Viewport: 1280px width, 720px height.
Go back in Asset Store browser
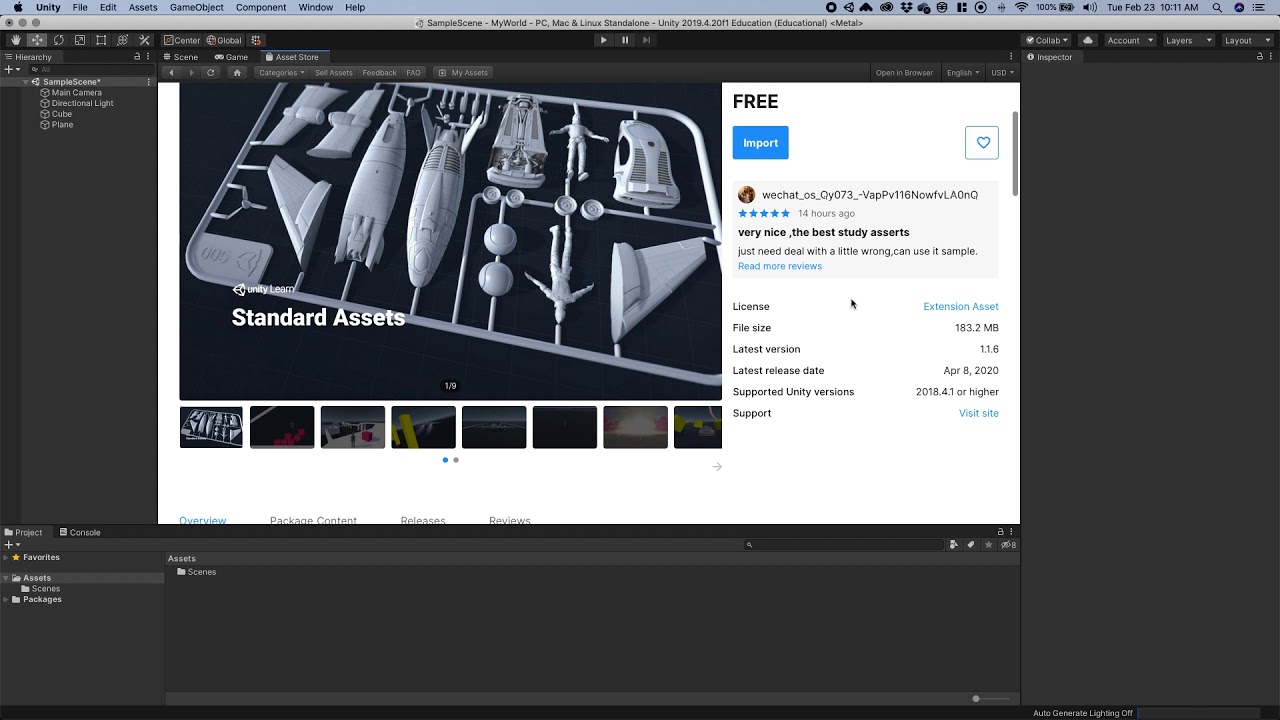(x=171, y=72)
